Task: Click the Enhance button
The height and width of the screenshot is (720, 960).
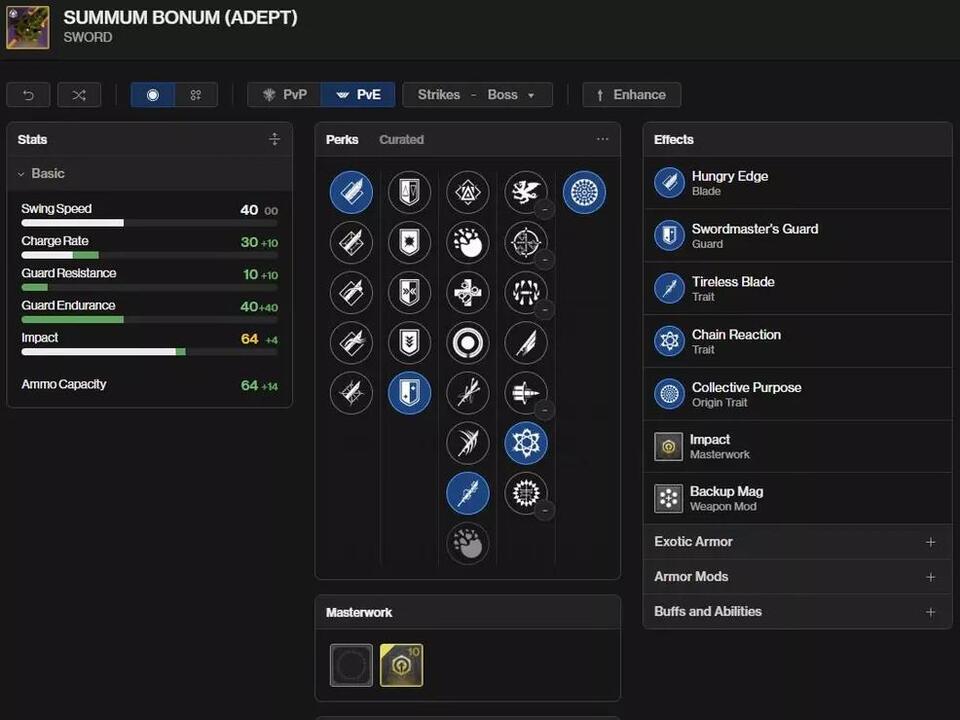Action: [631, 95]
